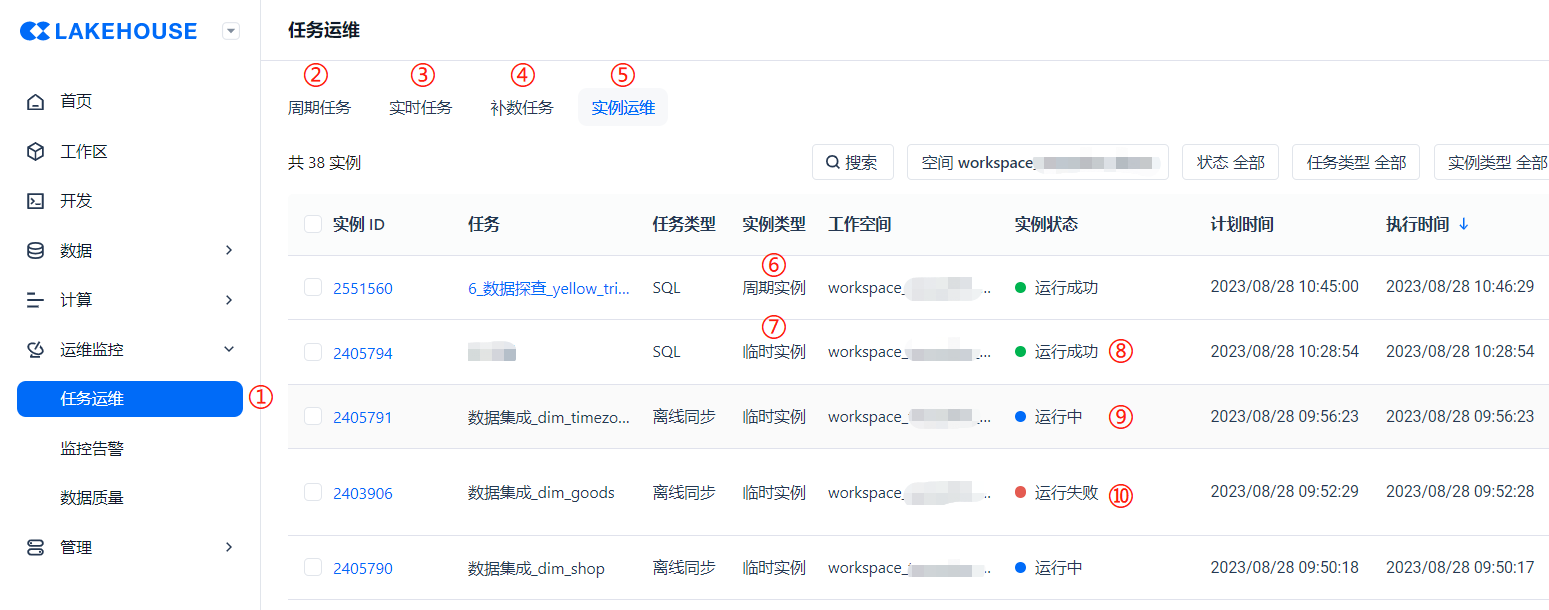
Task: Toggle the select-all checkbox in the table header
Action: pyautogui.click(x=313, y=225)
